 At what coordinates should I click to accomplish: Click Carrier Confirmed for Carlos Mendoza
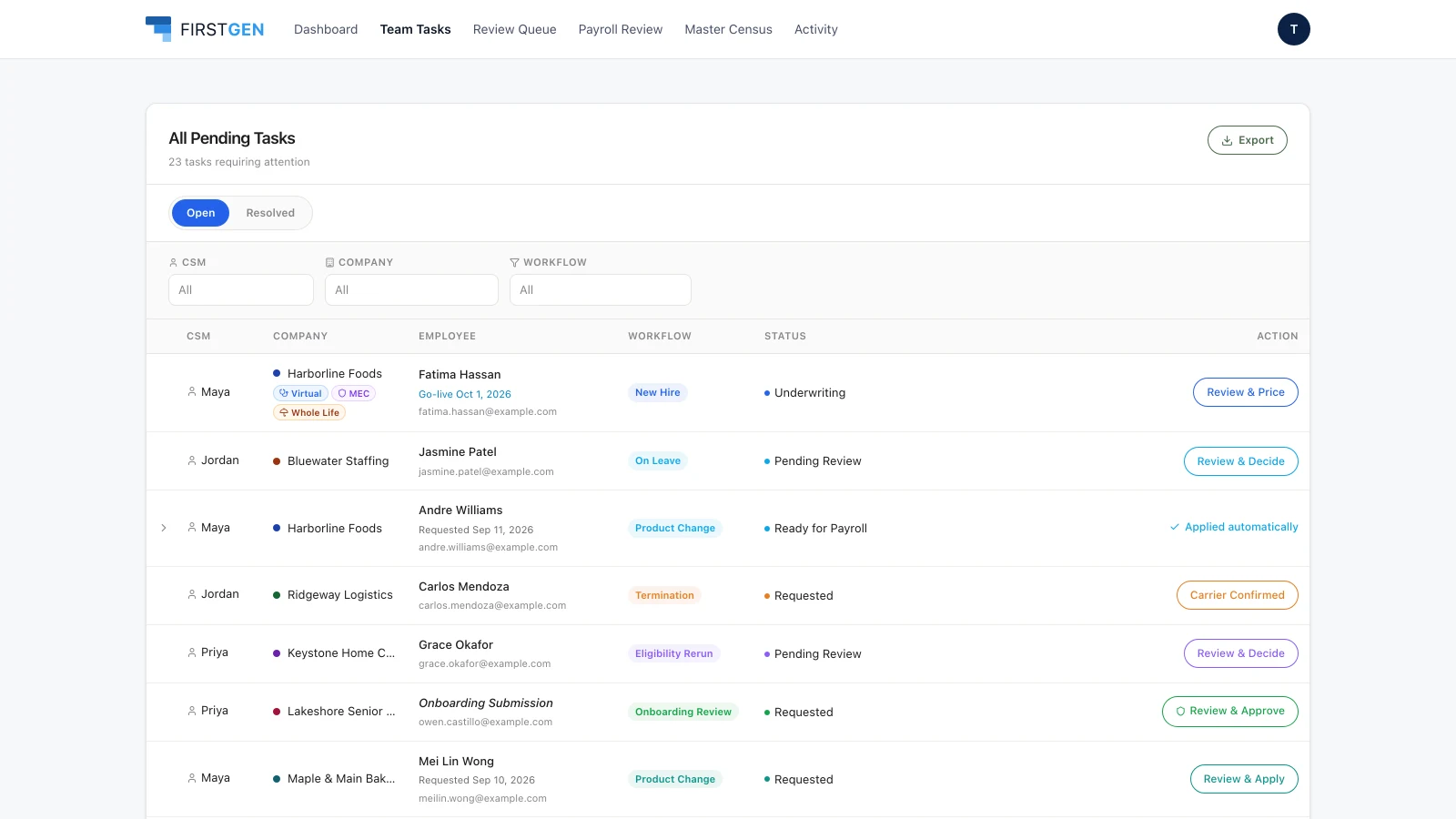coord(1238,595)
